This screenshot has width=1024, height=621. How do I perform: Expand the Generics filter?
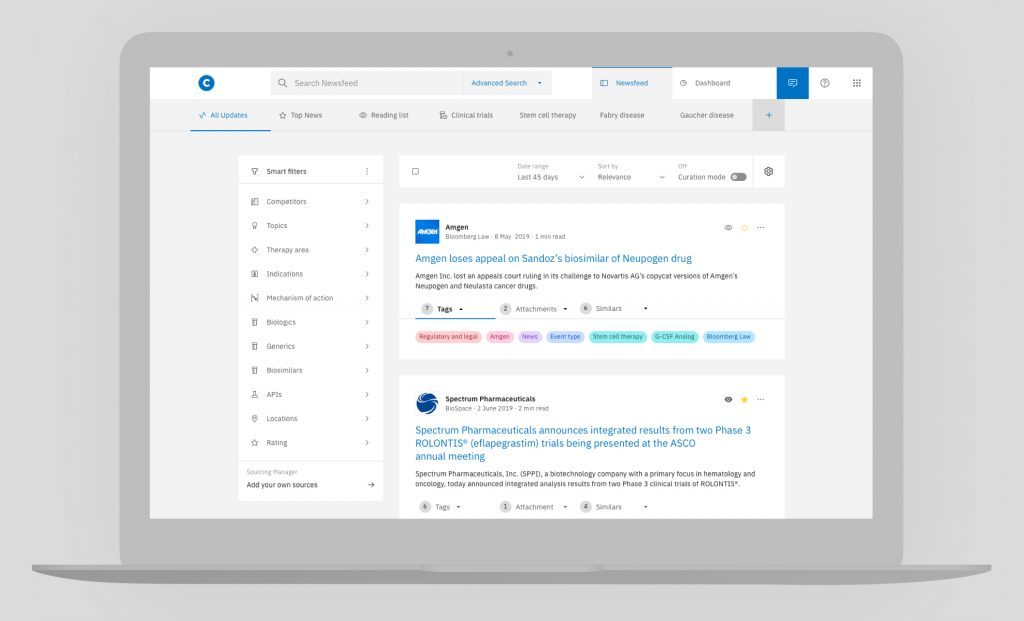[367, 346]
